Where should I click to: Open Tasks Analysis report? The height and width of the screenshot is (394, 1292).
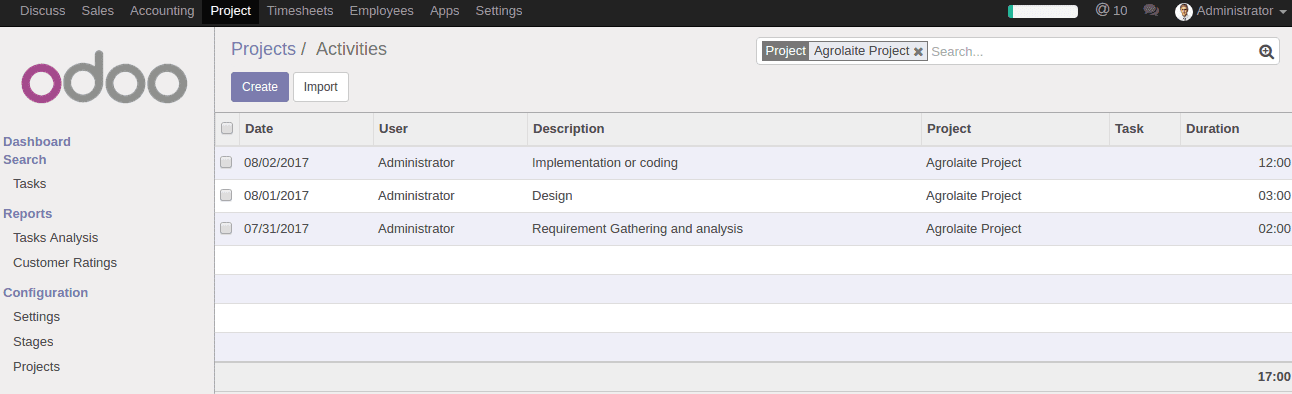click(55, 238)
